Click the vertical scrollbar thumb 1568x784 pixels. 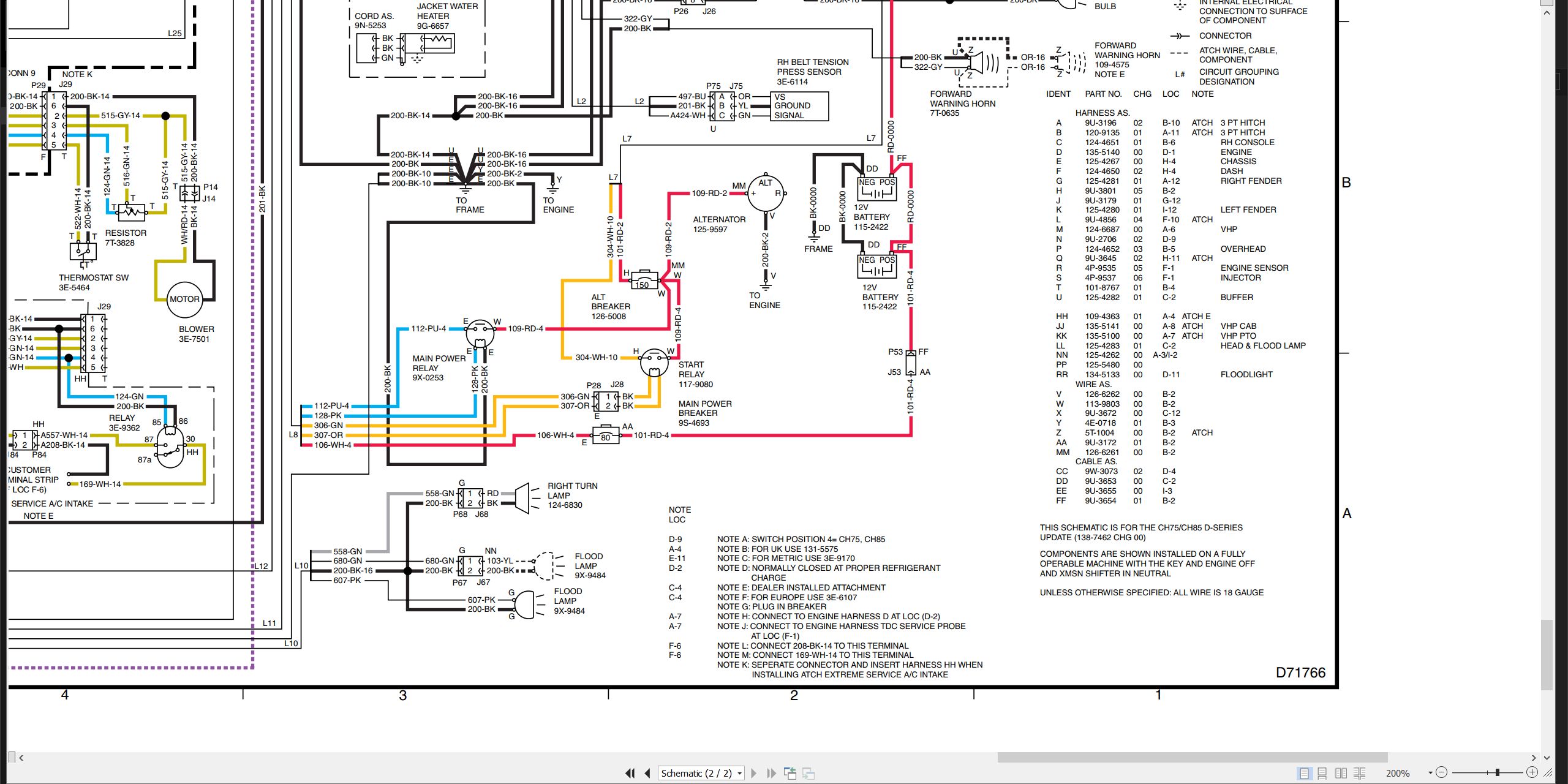pos(1547,654)
